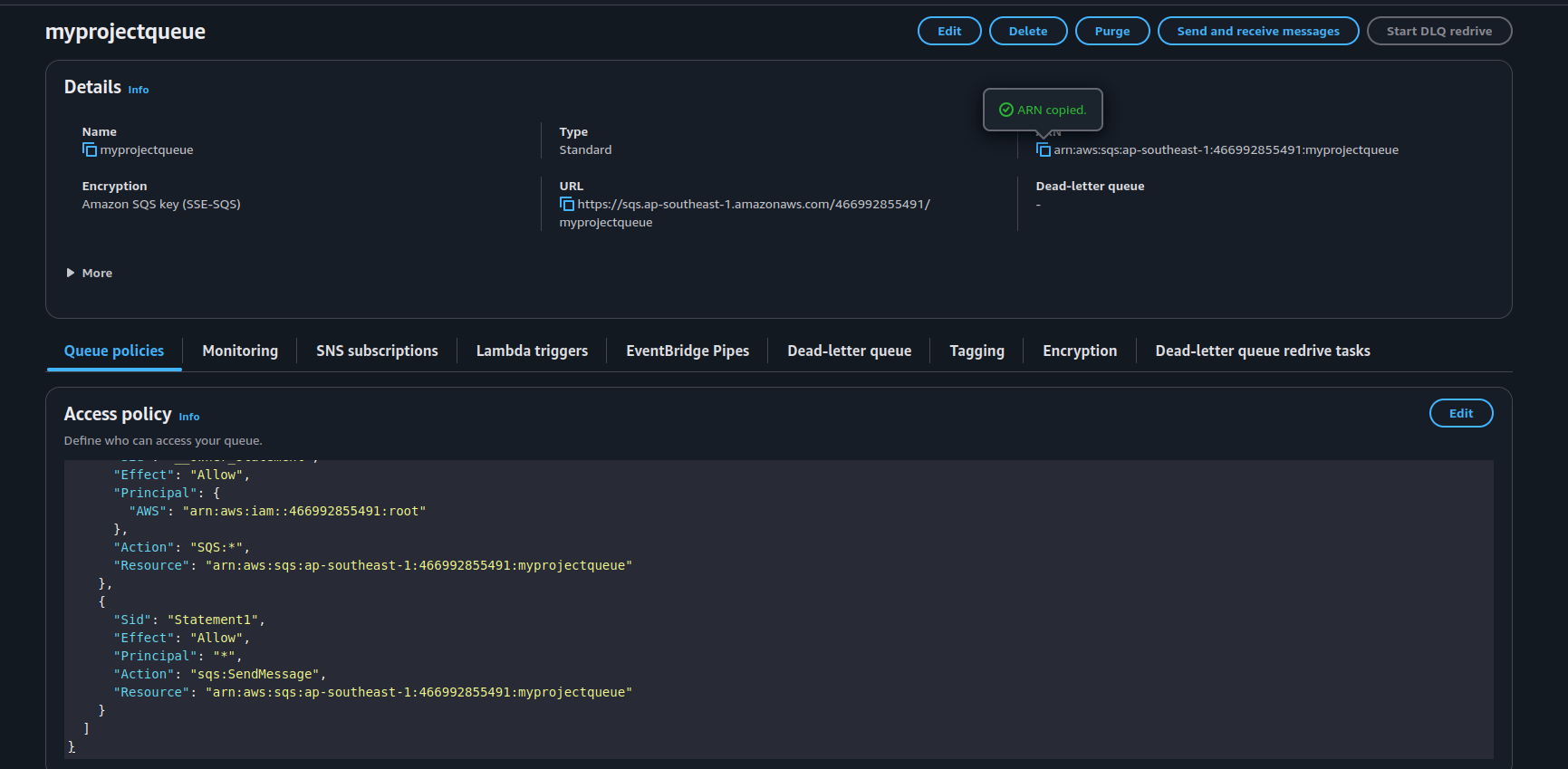Click Start DLQ redrive button

(1438, 31)
